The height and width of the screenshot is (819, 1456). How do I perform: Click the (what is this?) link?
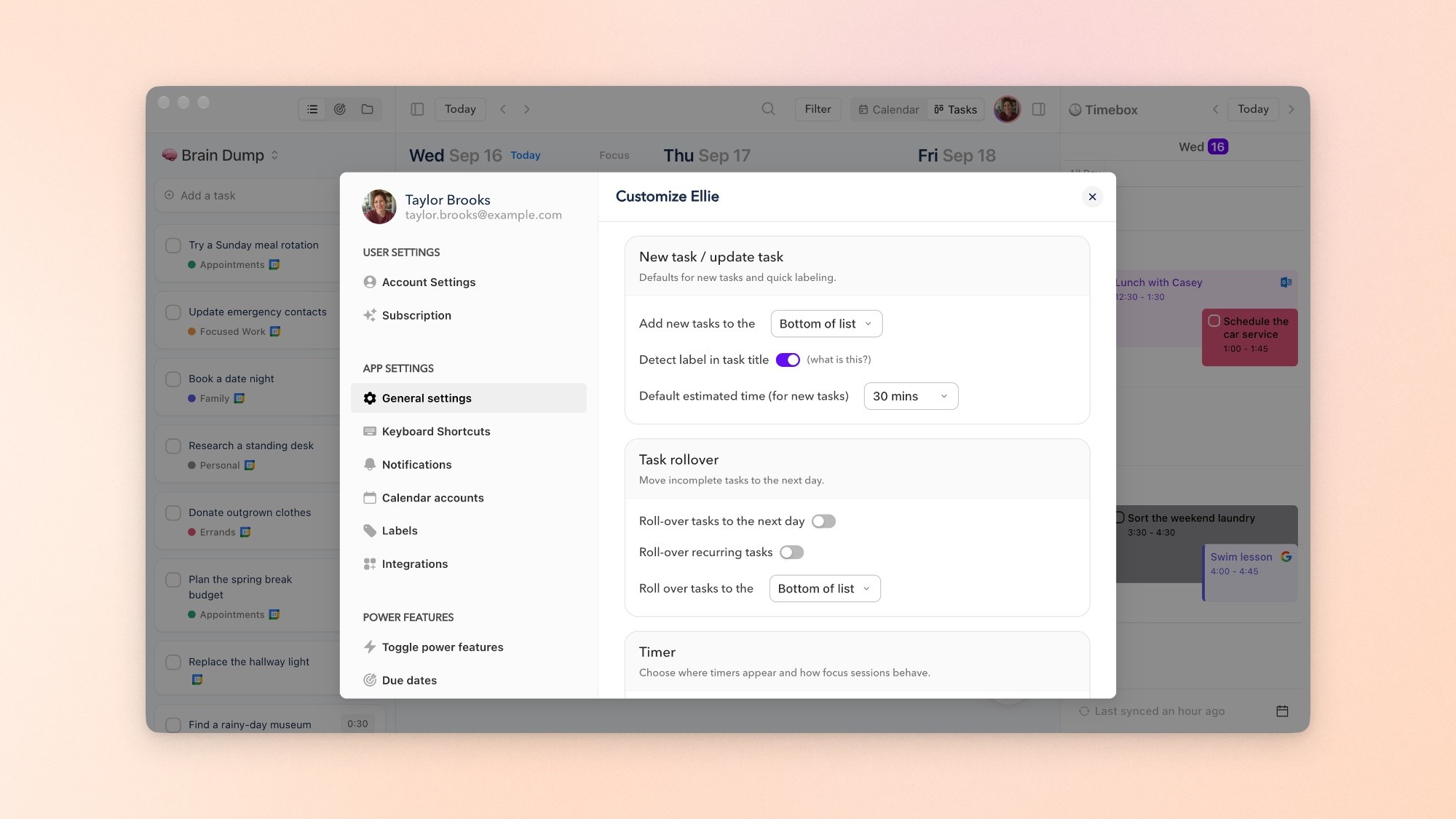point(839,360)
